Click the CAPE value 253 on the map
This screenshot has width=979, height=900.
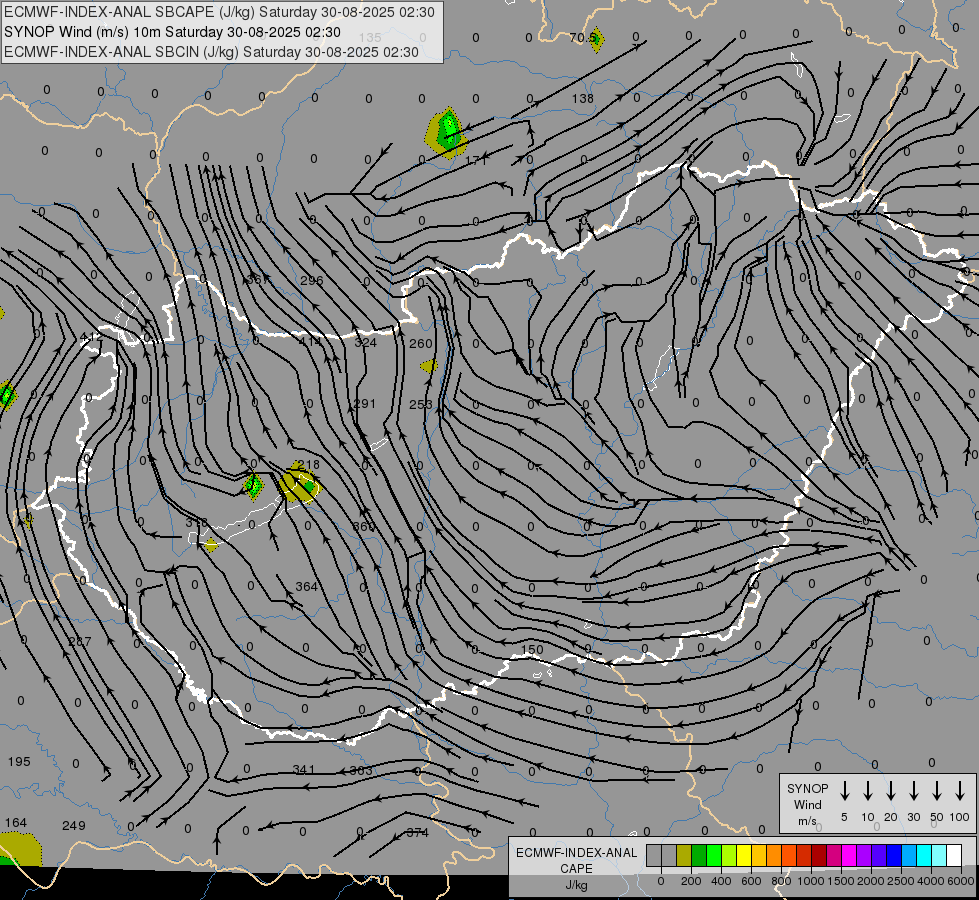[421, 404]
